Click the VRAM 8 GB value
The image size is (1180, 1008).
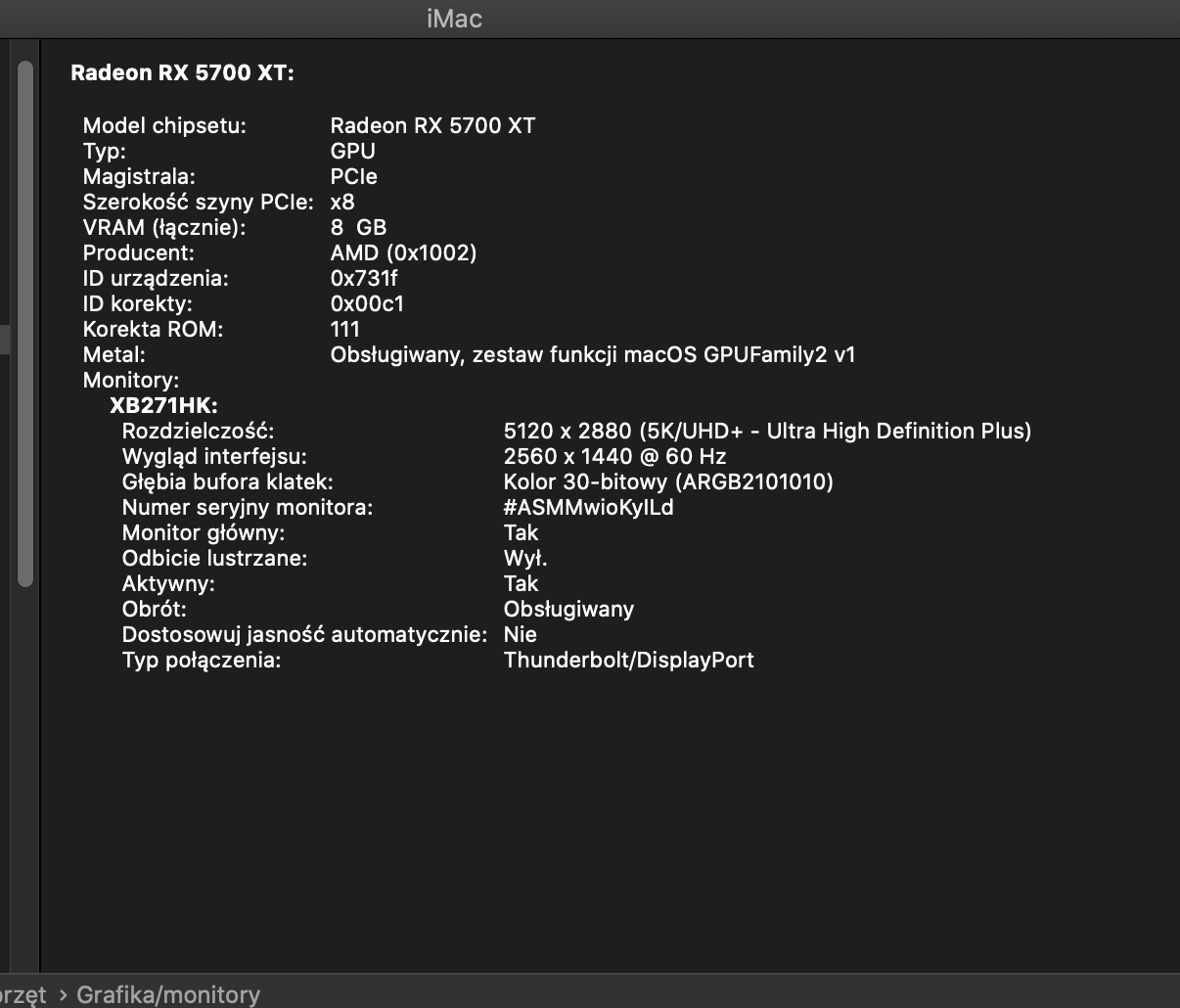point(358,227)
